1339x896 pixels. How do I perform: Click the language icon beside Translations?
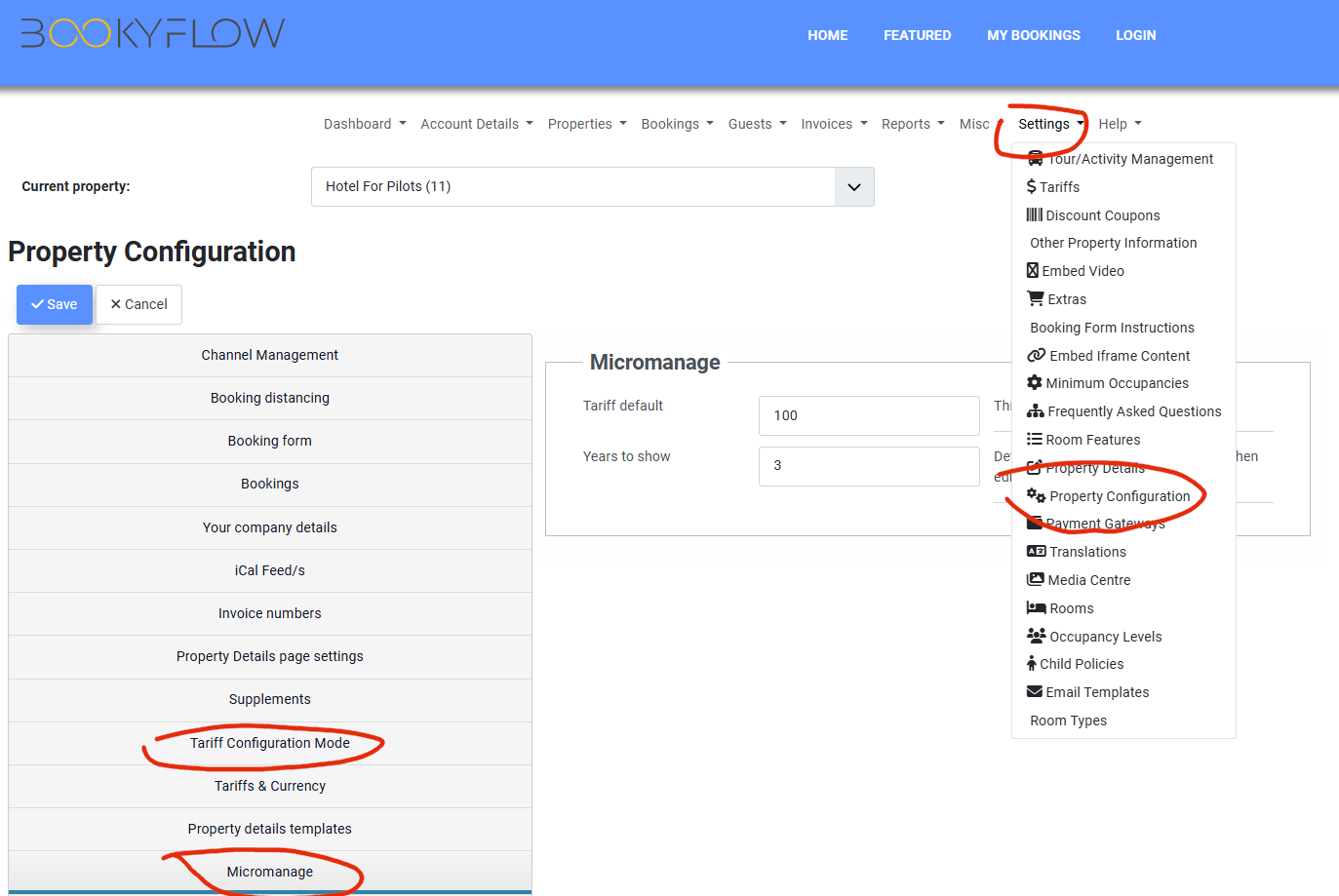(1036, 552)
